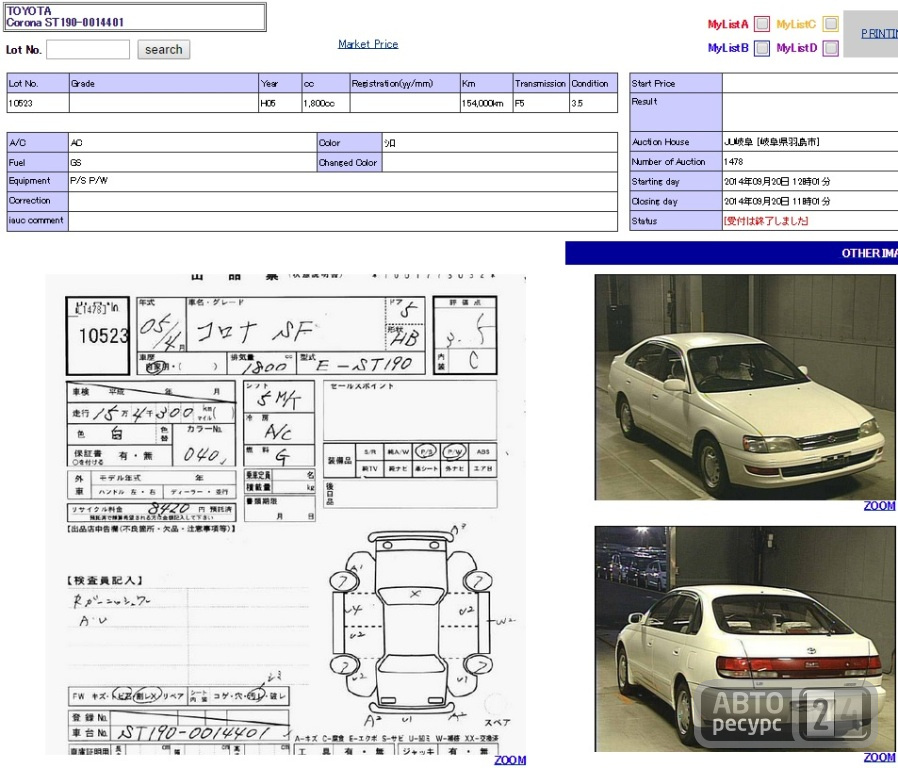Select the red status message text
This screenshot has height=768, width=898.
click(766, 221)
